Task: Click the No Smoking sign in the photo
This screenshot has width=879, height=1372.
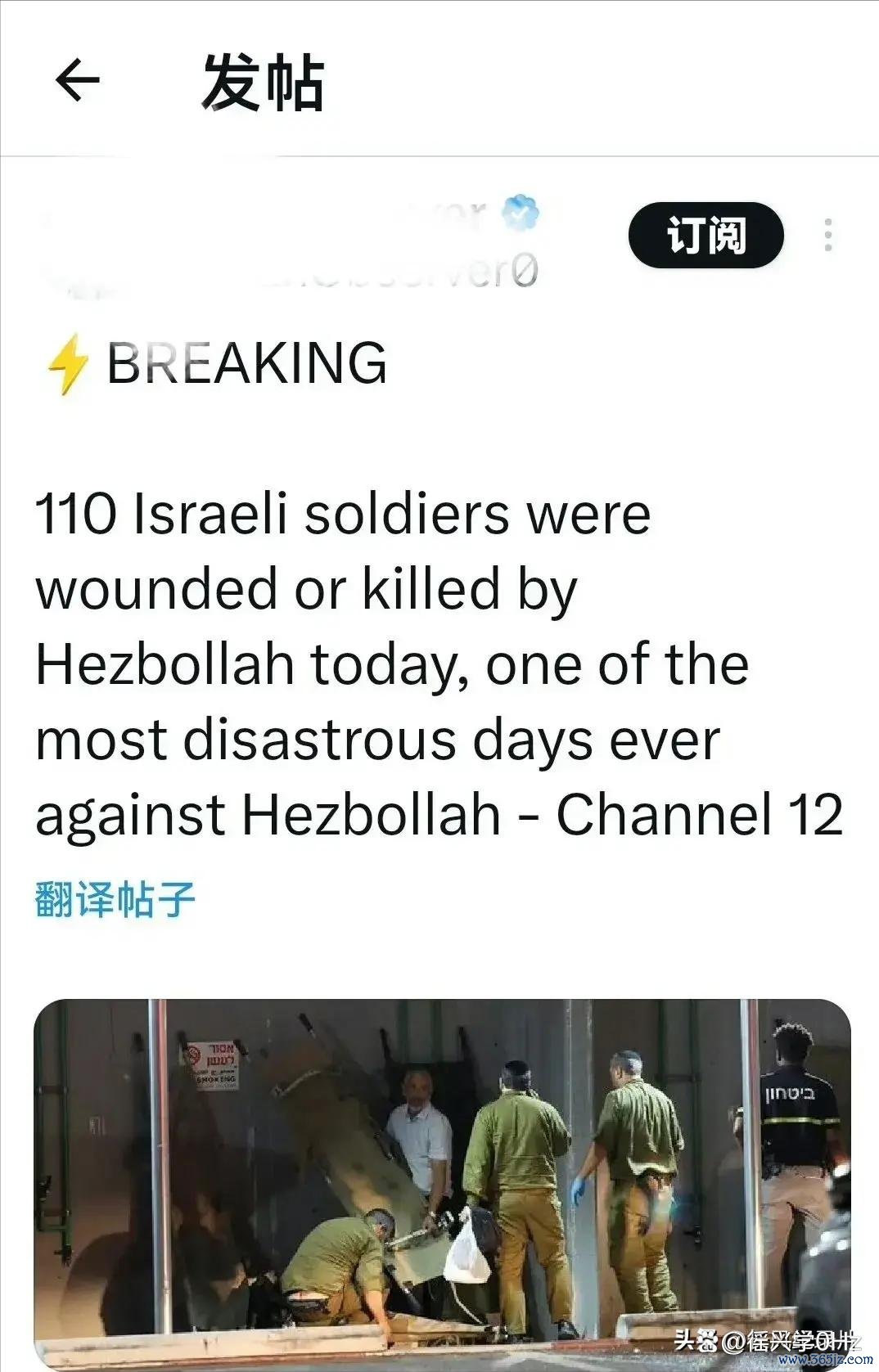Action: point(211,1065)
